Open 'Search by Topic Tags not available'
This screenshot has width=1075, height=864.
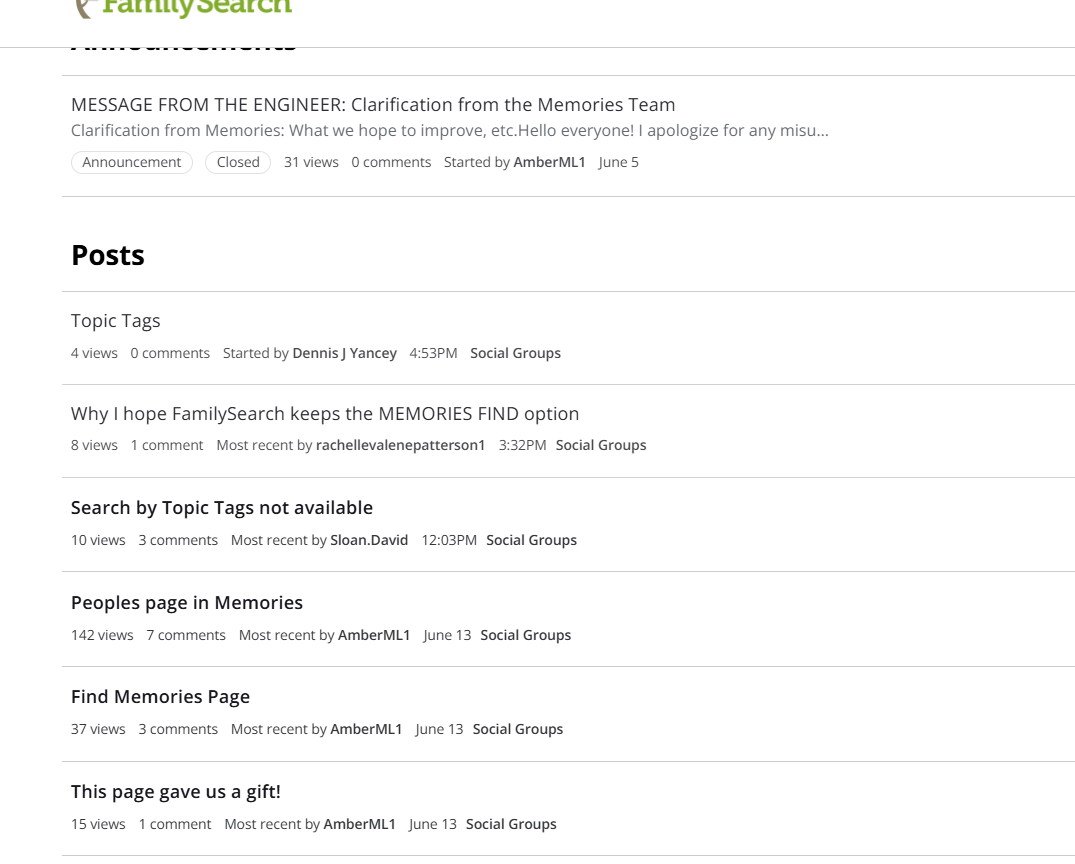pyautogui.click(x=222, y=508)
